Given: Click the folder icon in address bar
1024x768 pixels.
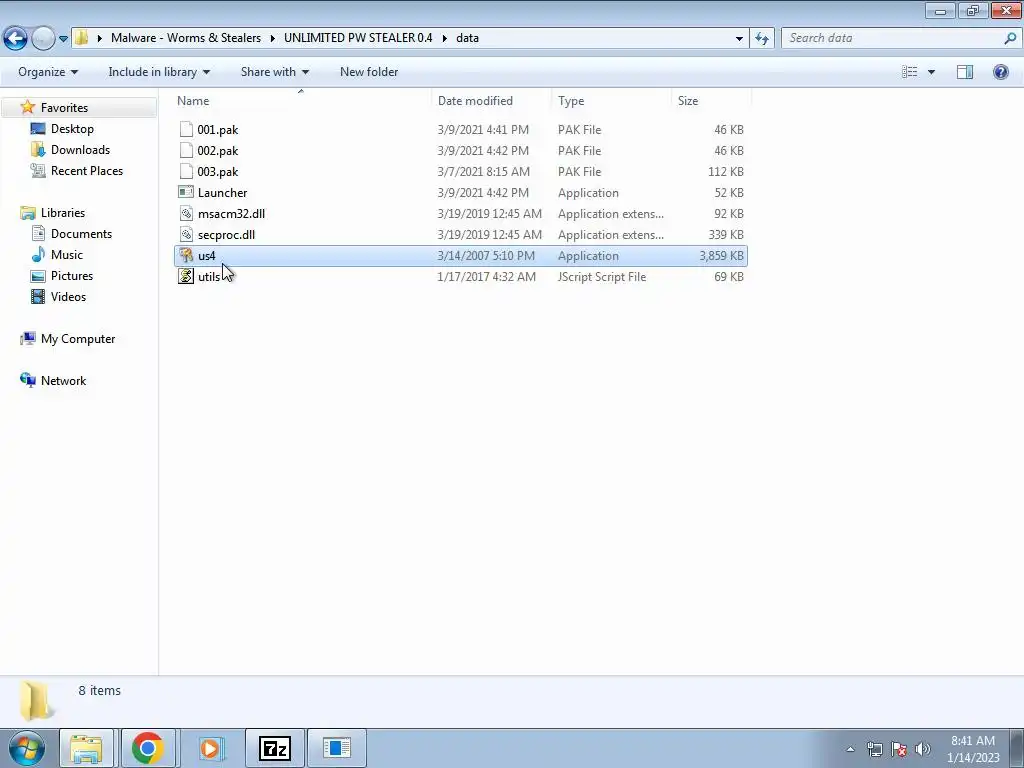Looking at the screenshot, I should [82, 38].
